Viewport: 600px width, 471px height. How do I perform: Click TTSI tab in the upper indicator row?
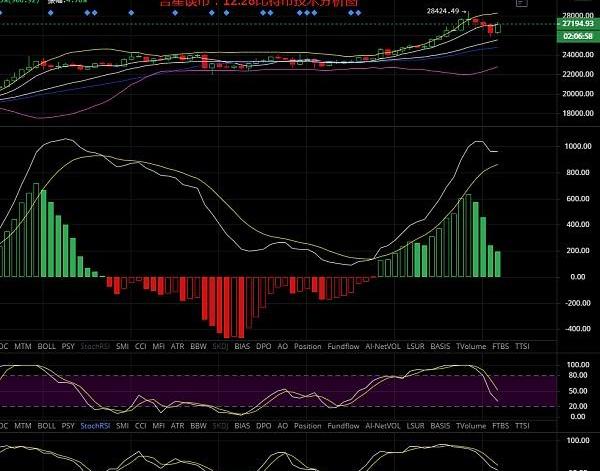[x=522, y=346]
